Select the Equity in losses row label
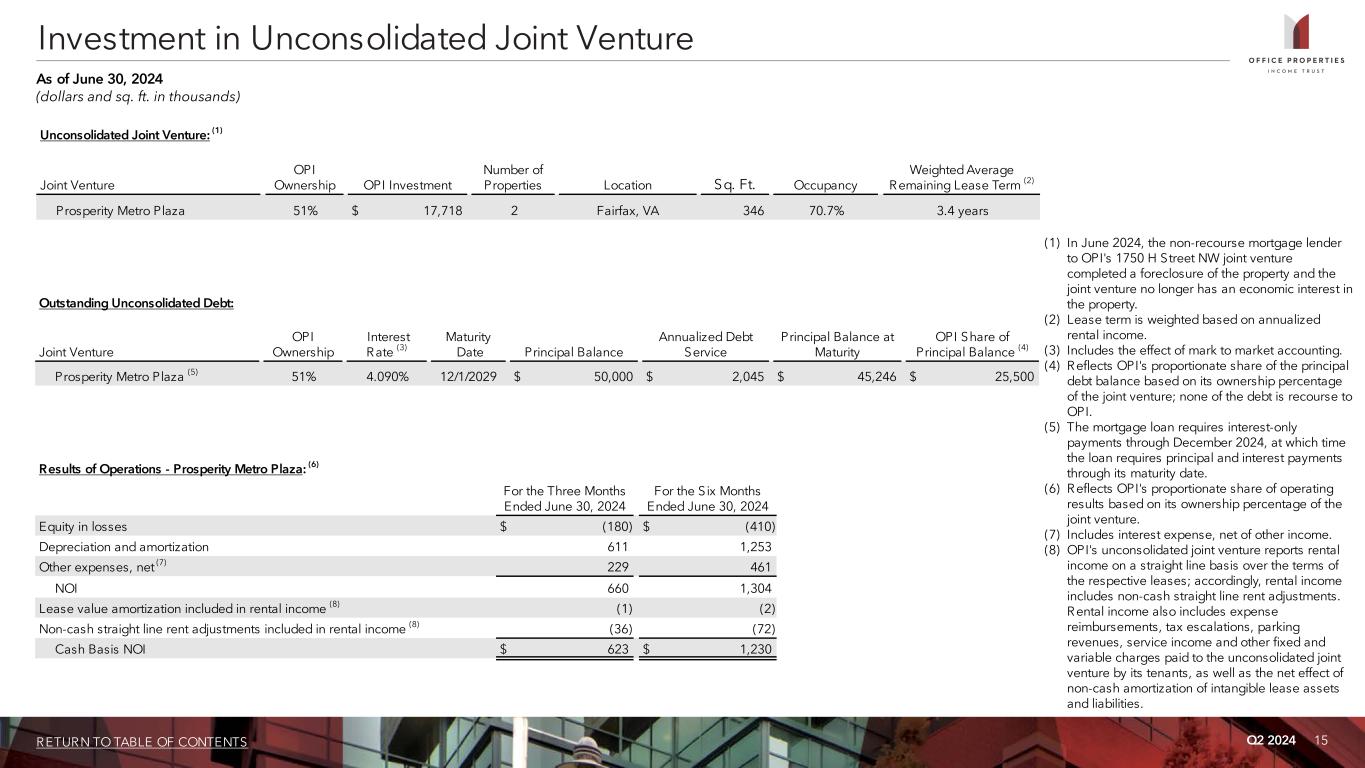The image size is (1365, 768). click(83, 527)
